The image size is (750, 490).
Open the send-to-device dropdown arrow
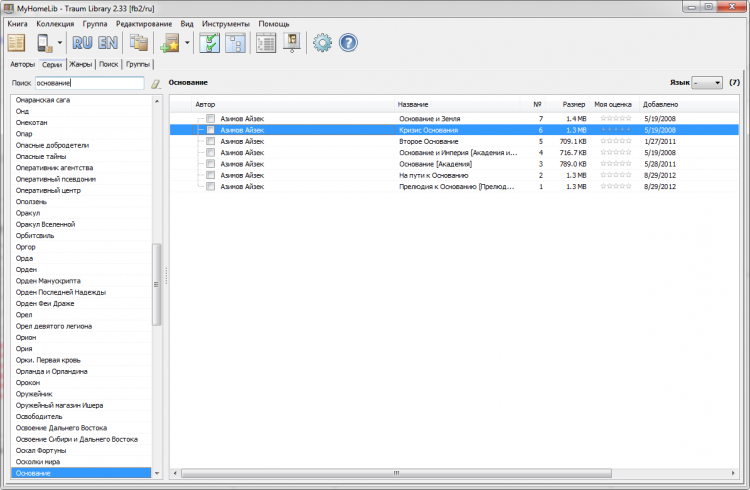60,43
